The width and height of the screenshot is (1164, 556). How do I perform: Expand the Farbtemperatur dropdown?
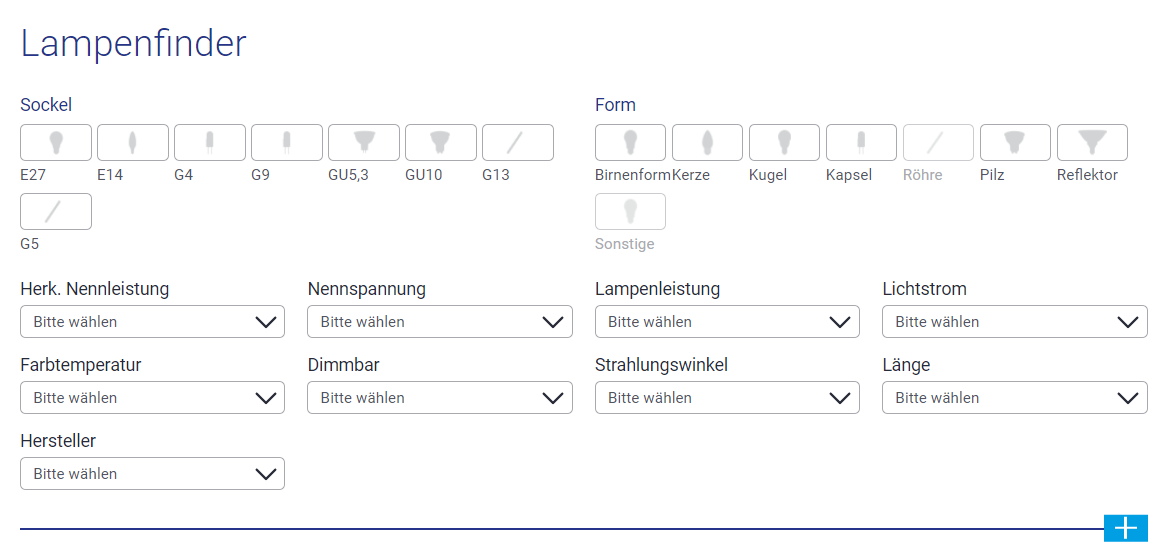pyautogui.click(x=152, y=397)
